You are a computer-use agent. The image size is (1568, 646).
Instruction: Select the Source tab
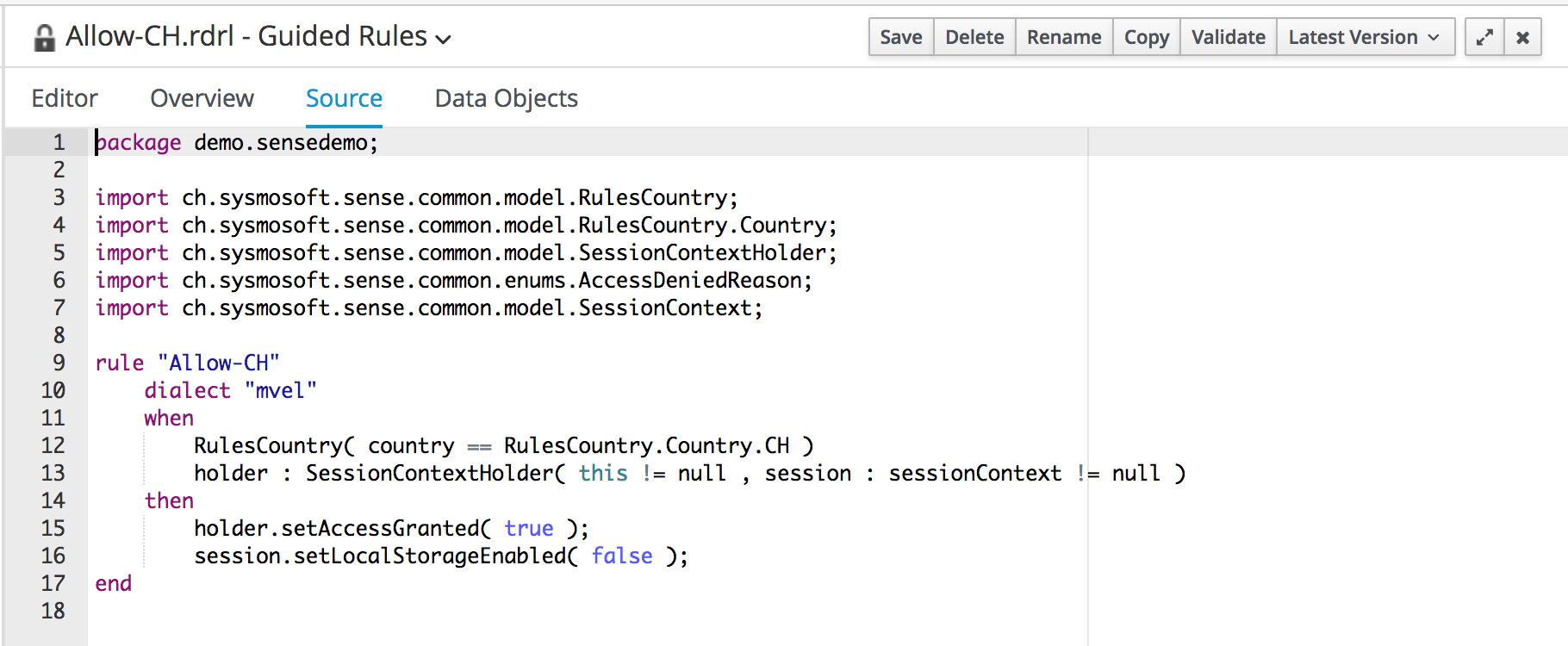(x=344, y=98)
